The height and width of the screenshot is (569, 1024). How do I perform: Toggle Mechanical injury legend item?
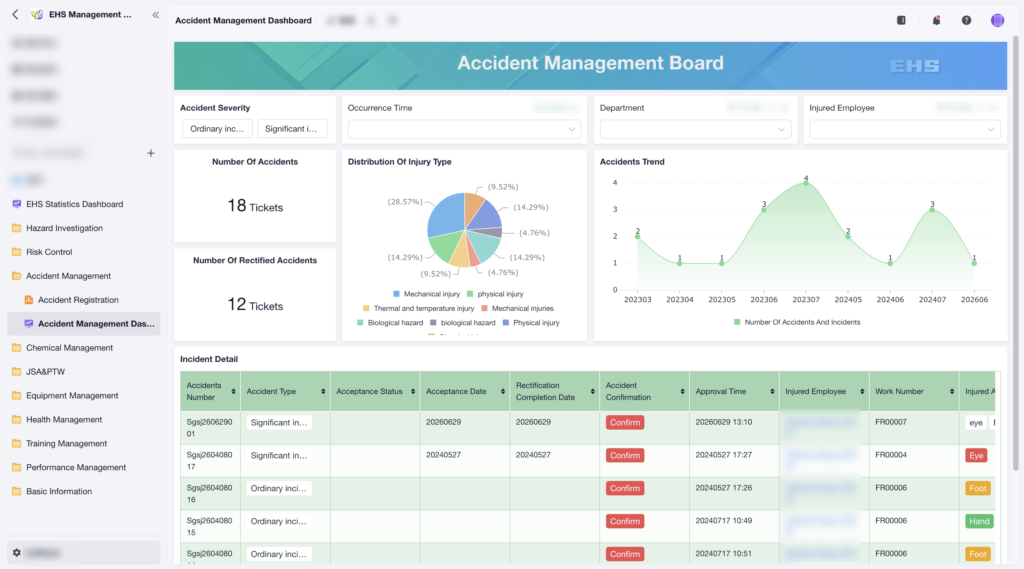tap(426, 294)
